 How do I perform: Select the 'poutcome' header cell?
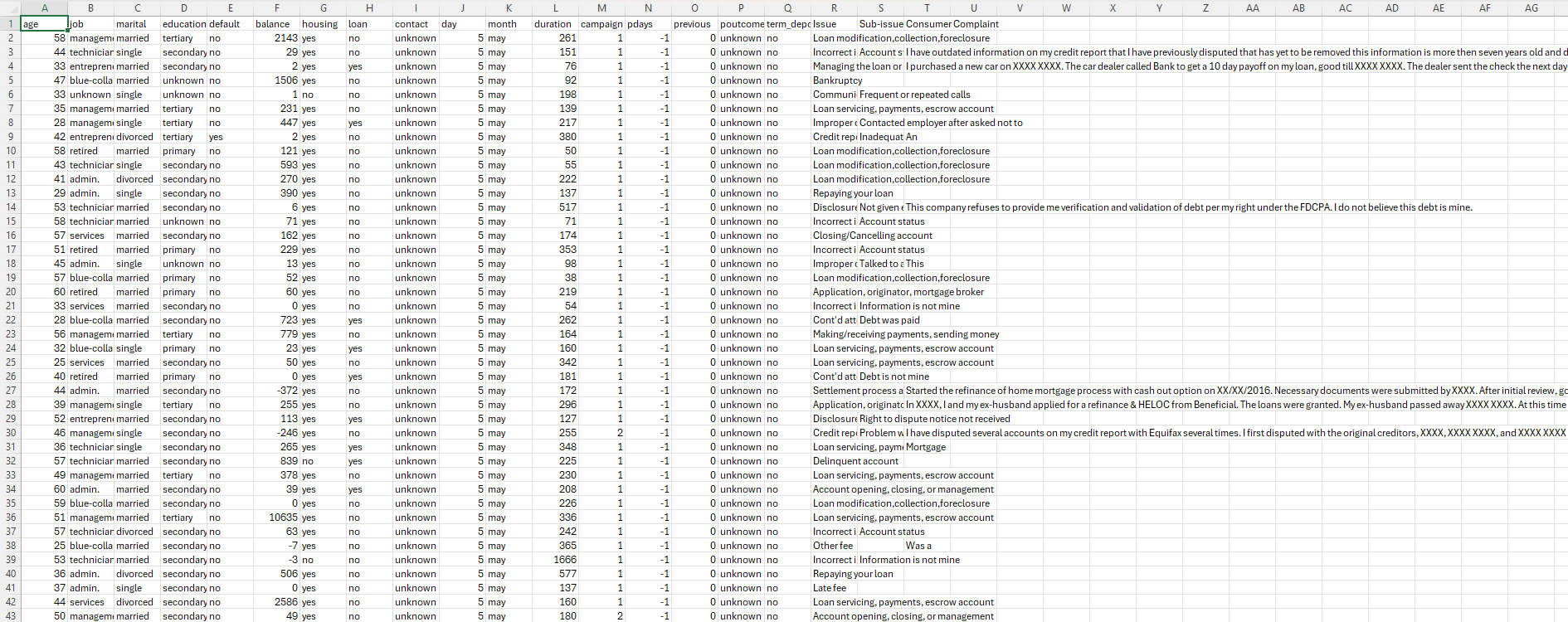[x=741, y=24]
